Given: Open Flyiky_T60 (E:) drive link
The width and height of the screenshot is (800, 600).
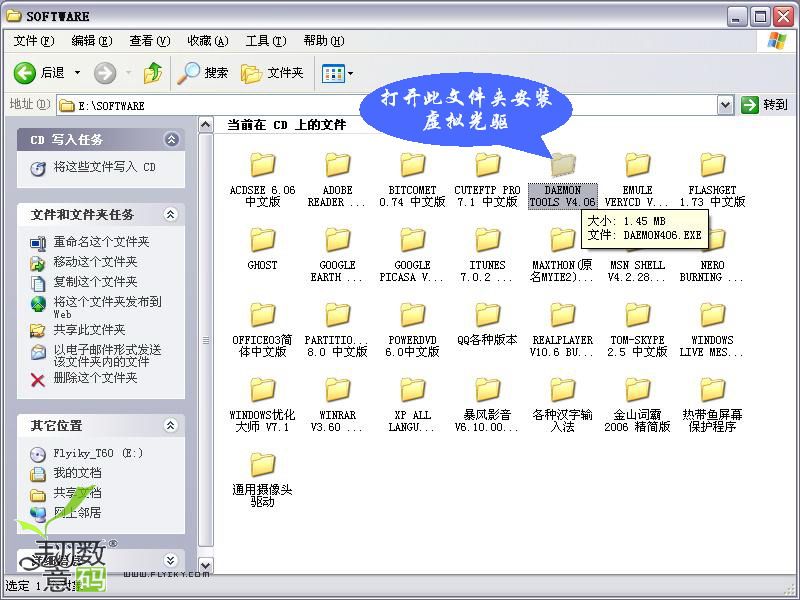Looking at the screenshot, I should pos(98,453).
